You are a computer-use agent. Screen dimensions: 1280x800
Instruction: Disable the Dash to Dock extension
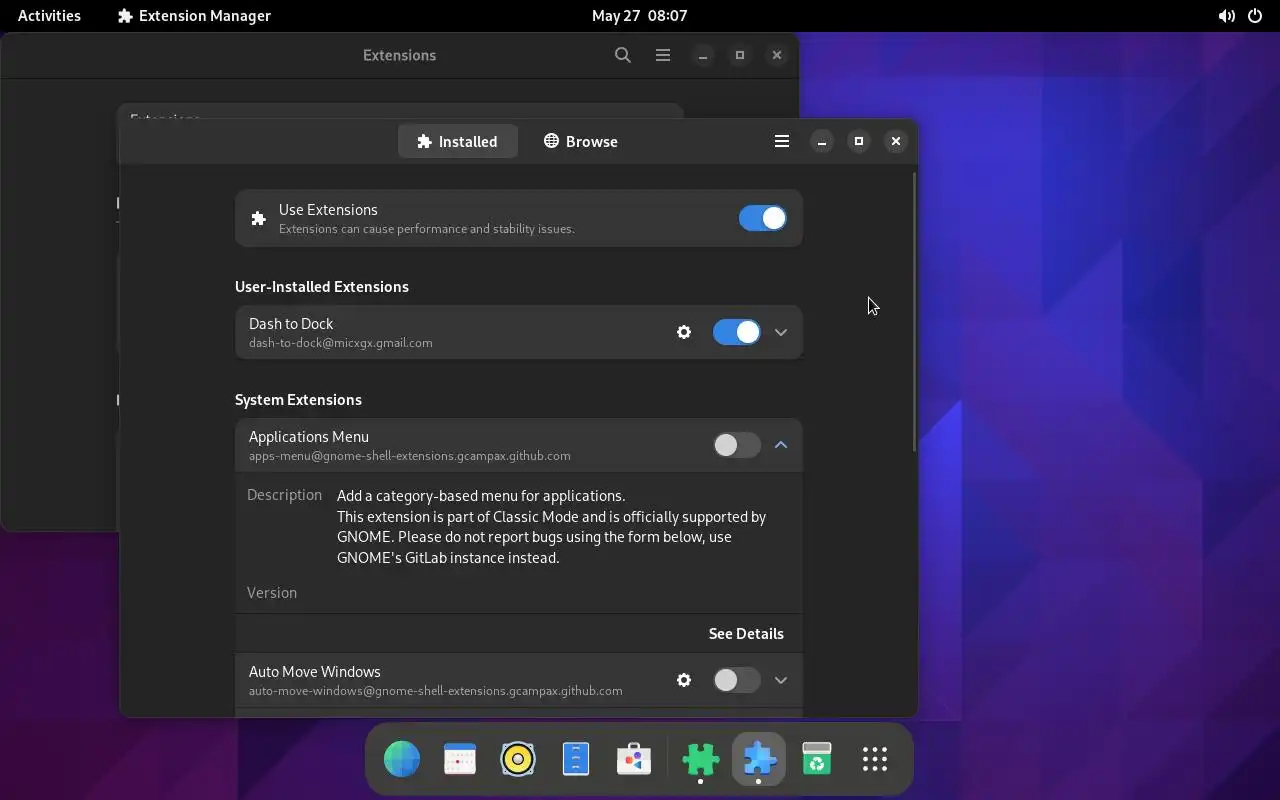click(x=736, y=332)
